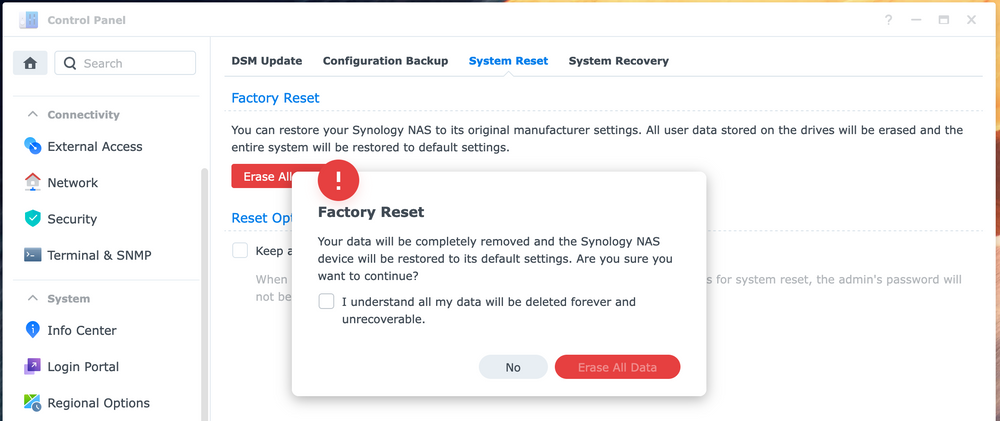
Task: Click the Terminal & SNMP icon
Action: coord(33,255)
